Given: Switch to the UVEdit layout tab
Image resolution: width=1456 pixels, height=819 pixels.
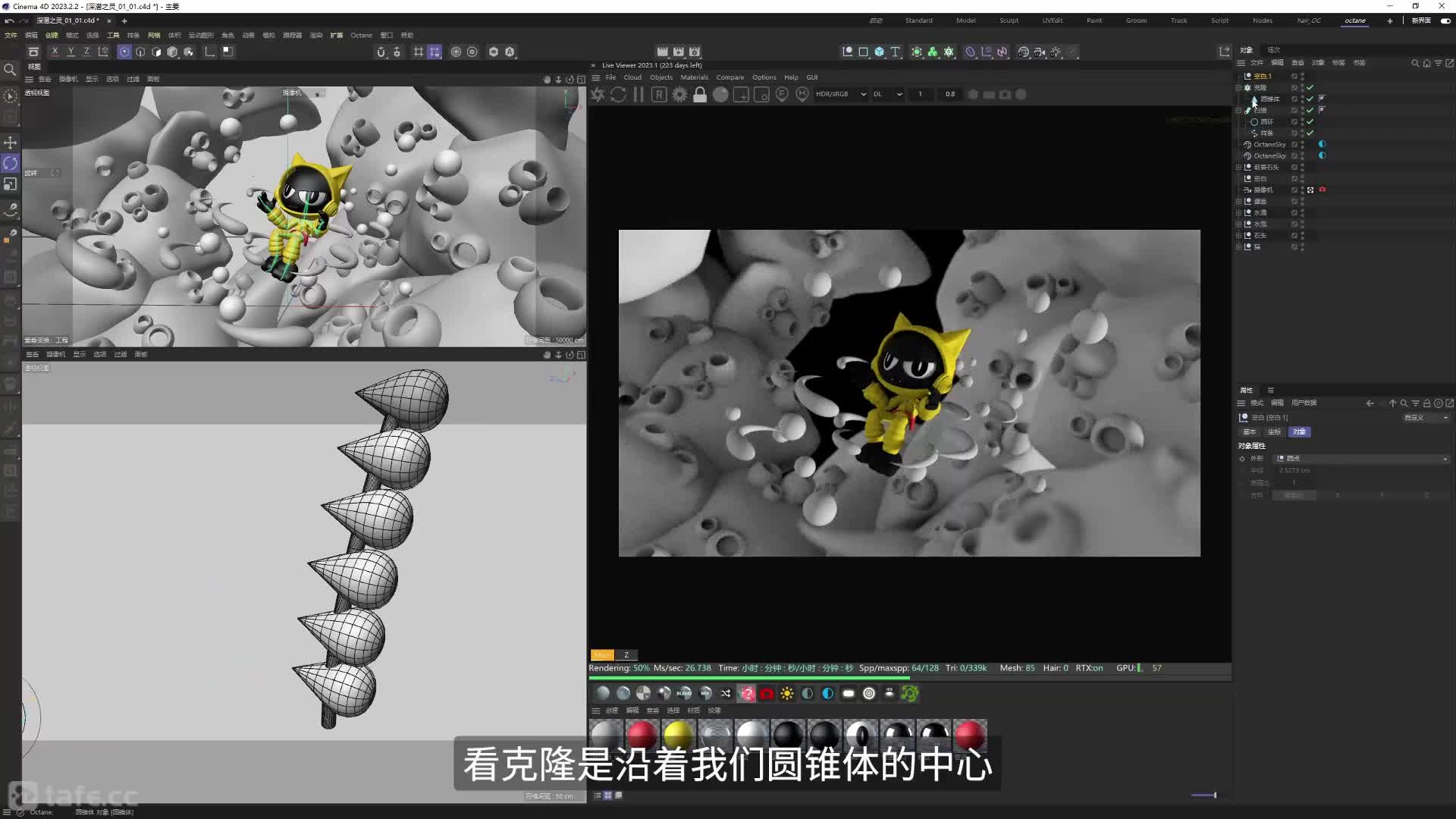Looking at the screenshot, I should click(1052, 20).
